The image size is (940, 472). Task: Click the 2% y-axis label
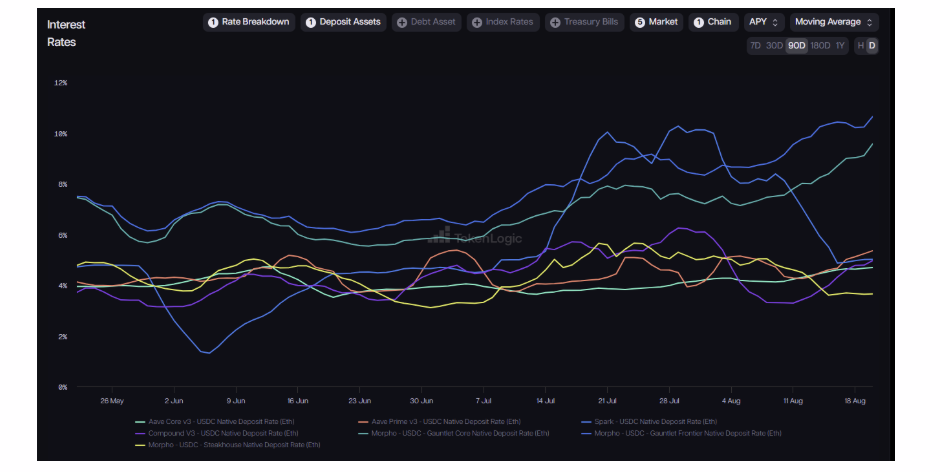(x=62, y=337)
